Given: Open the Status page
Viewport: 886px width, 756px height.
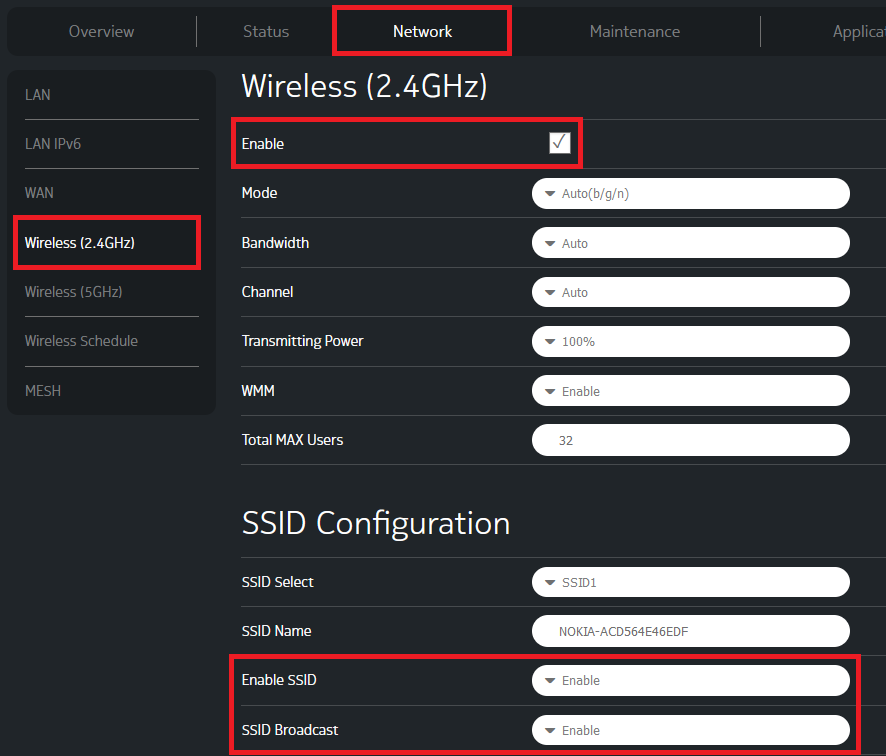Looking at the screenshot, I should [264, 31].
